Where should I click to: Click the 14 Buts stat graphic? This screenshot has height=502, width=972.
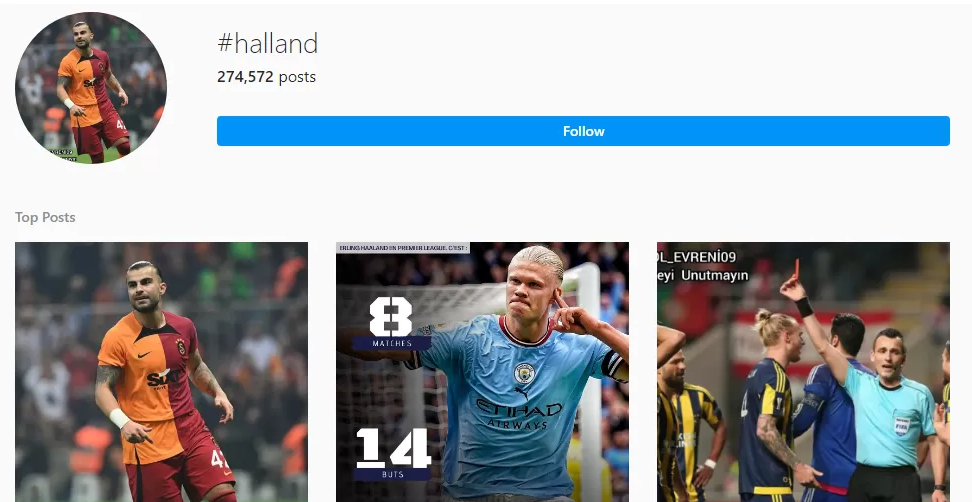(392, 454)
